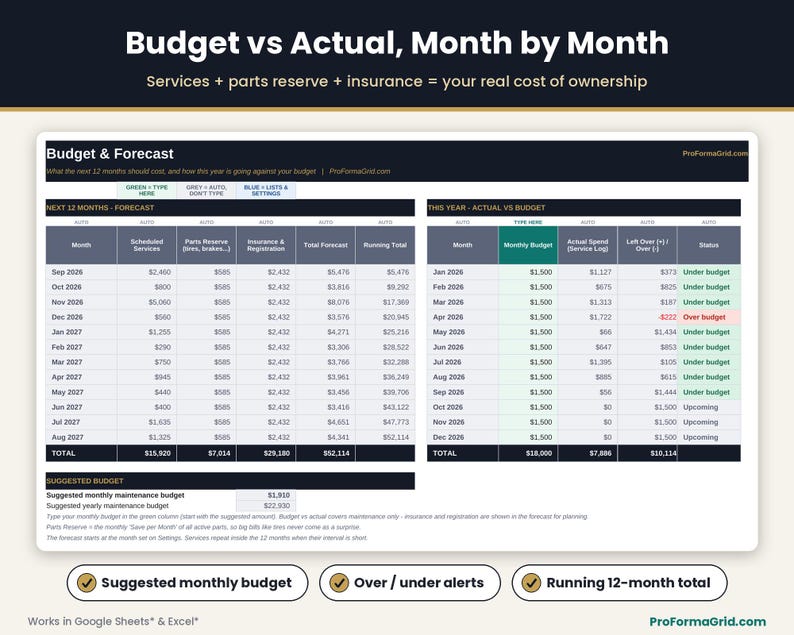Select the Scheduled Services column header
Image resolution: width=794 pixels, height=635 pixels.
click(147, 245)
